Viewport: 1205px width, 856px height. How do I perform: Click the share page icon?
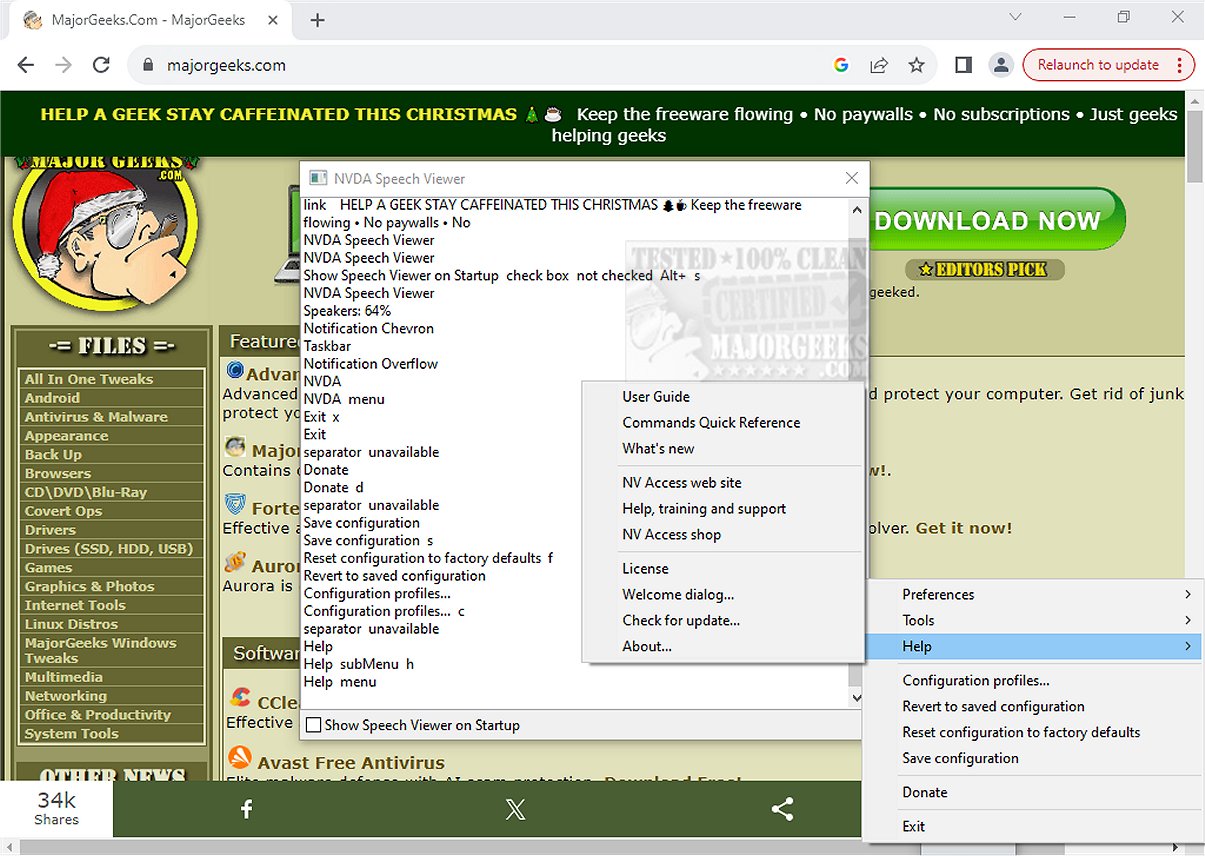click(x=879, y=65)
